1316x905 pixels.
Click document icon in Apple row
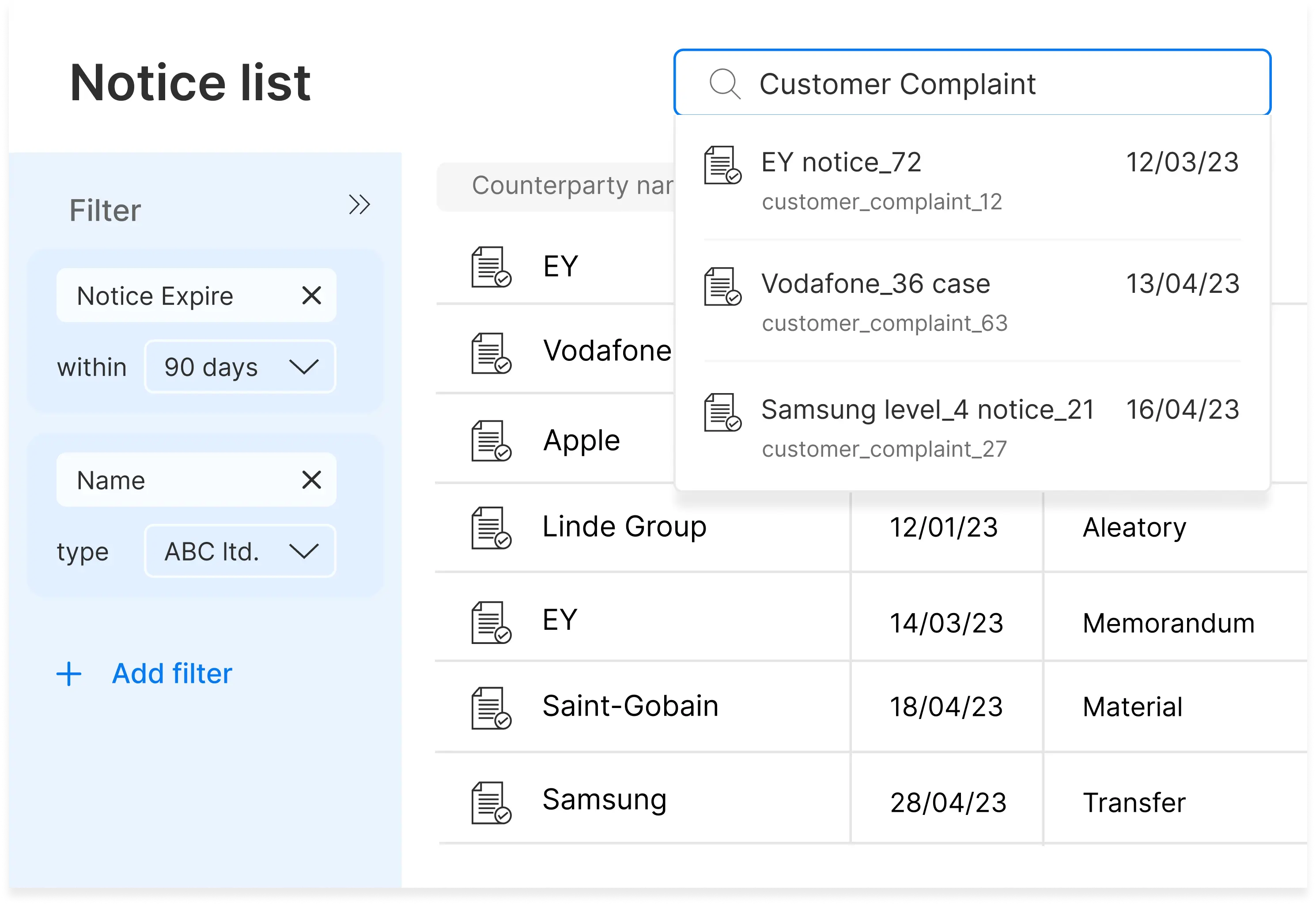pyautogui.click(x=492, y=441)
